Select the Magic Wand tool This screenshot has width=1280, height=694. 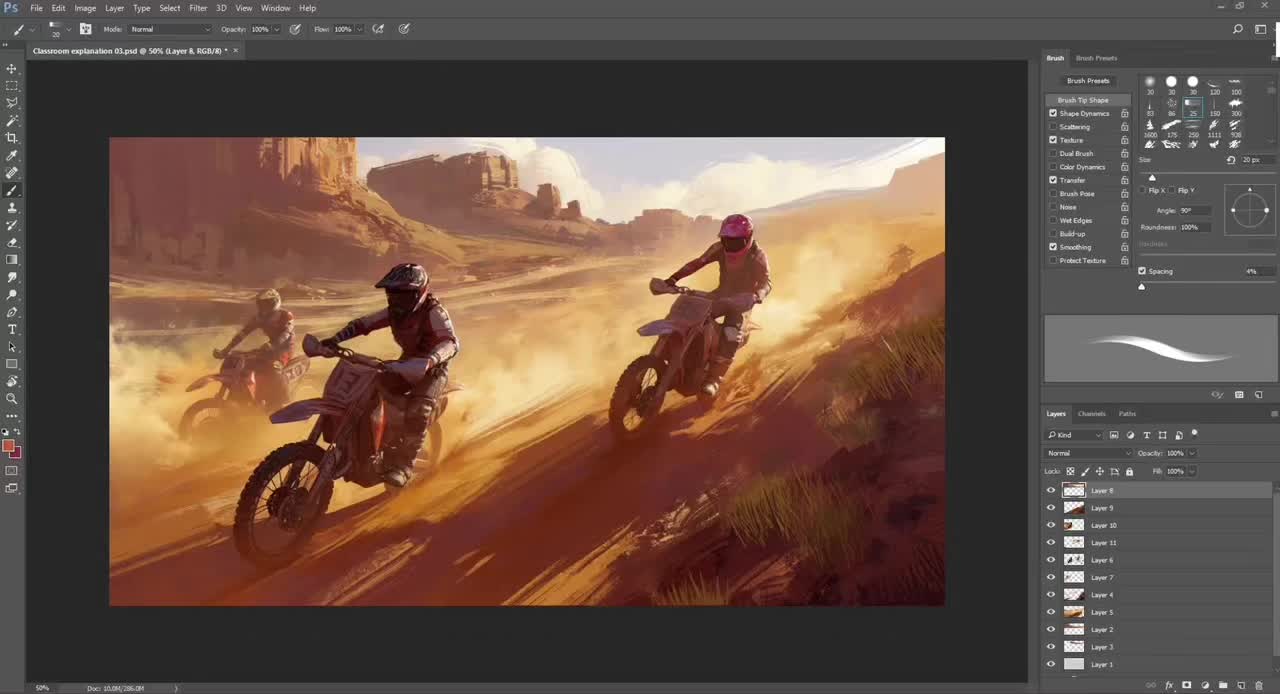pyautogui.click(x=12, y=121)
